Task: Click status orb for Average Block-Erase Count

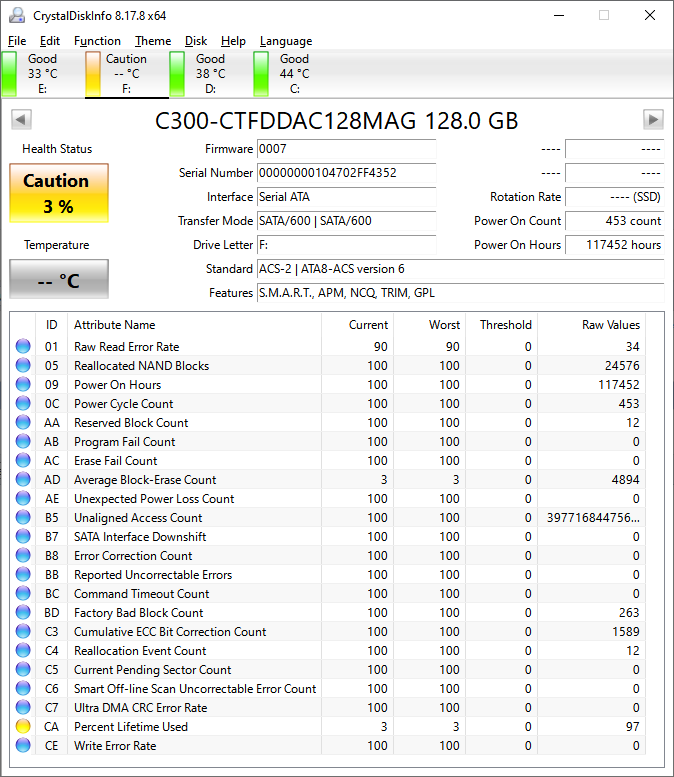Action: (x=23, y=479)
